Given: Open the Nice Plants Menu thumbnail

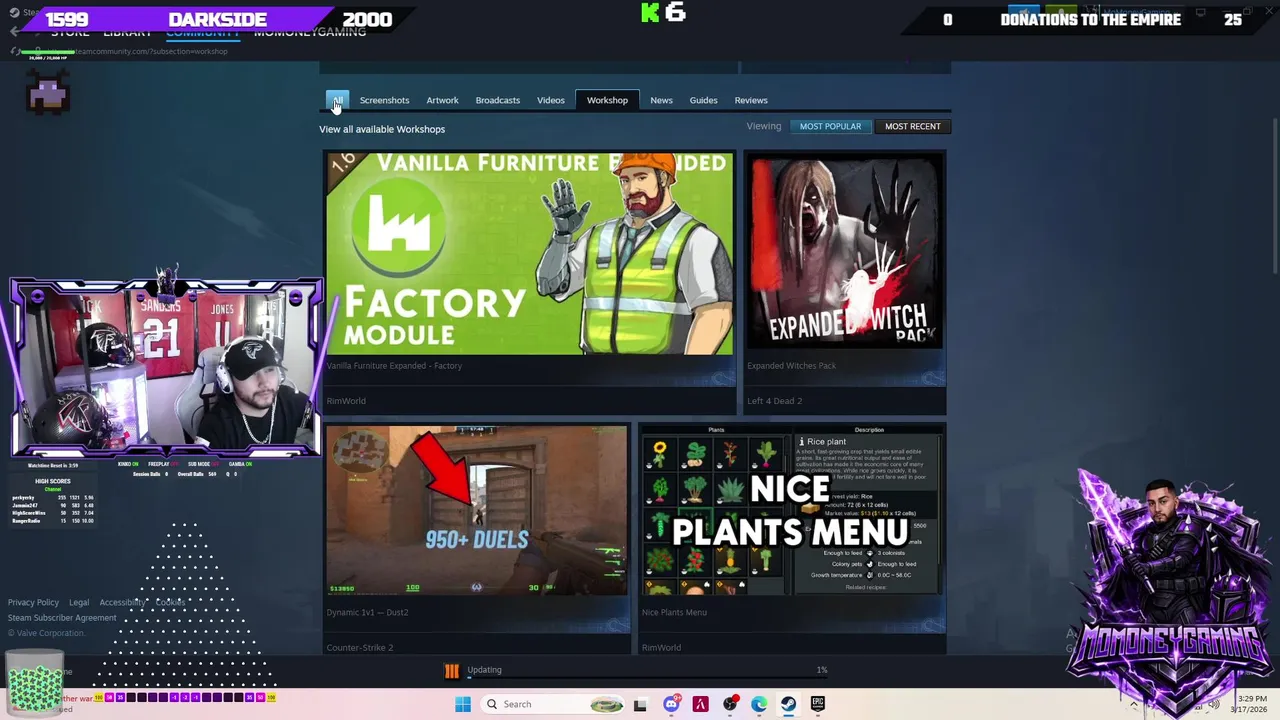Looking at the screenshot, I should (x=792, y=510).
